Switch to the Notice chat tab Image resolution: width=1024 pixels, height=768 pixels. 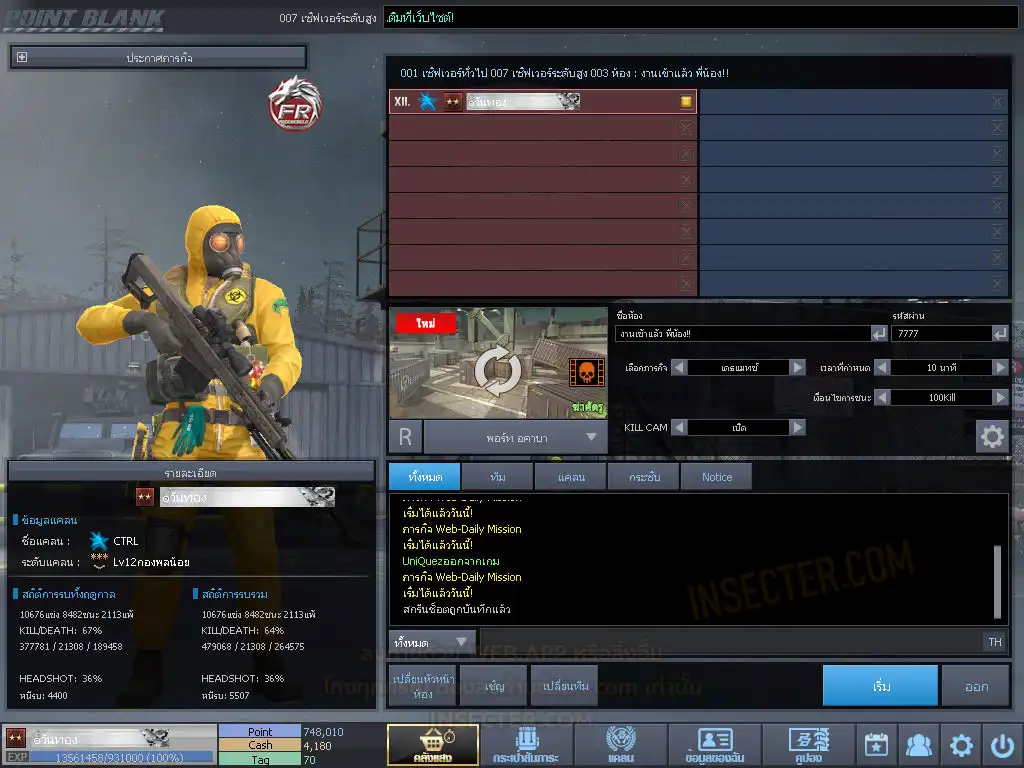click(716, 477)
